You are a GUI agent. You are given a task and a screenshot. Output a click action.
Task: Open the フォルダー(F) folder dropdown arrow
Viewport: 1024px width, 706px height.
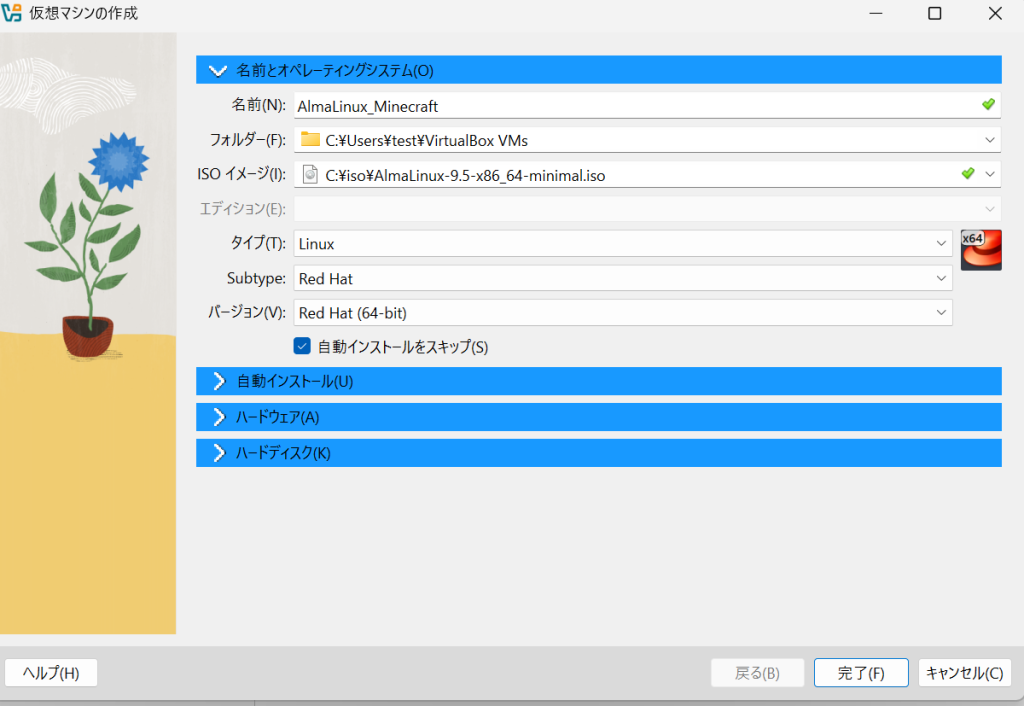pyautogui.click(x=990, y=140)
